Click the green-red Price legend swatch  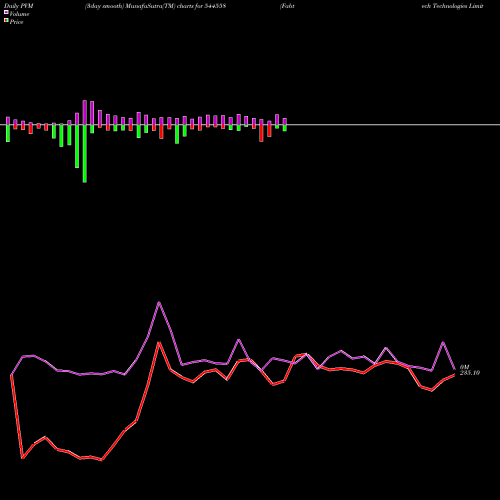(6, 21)
